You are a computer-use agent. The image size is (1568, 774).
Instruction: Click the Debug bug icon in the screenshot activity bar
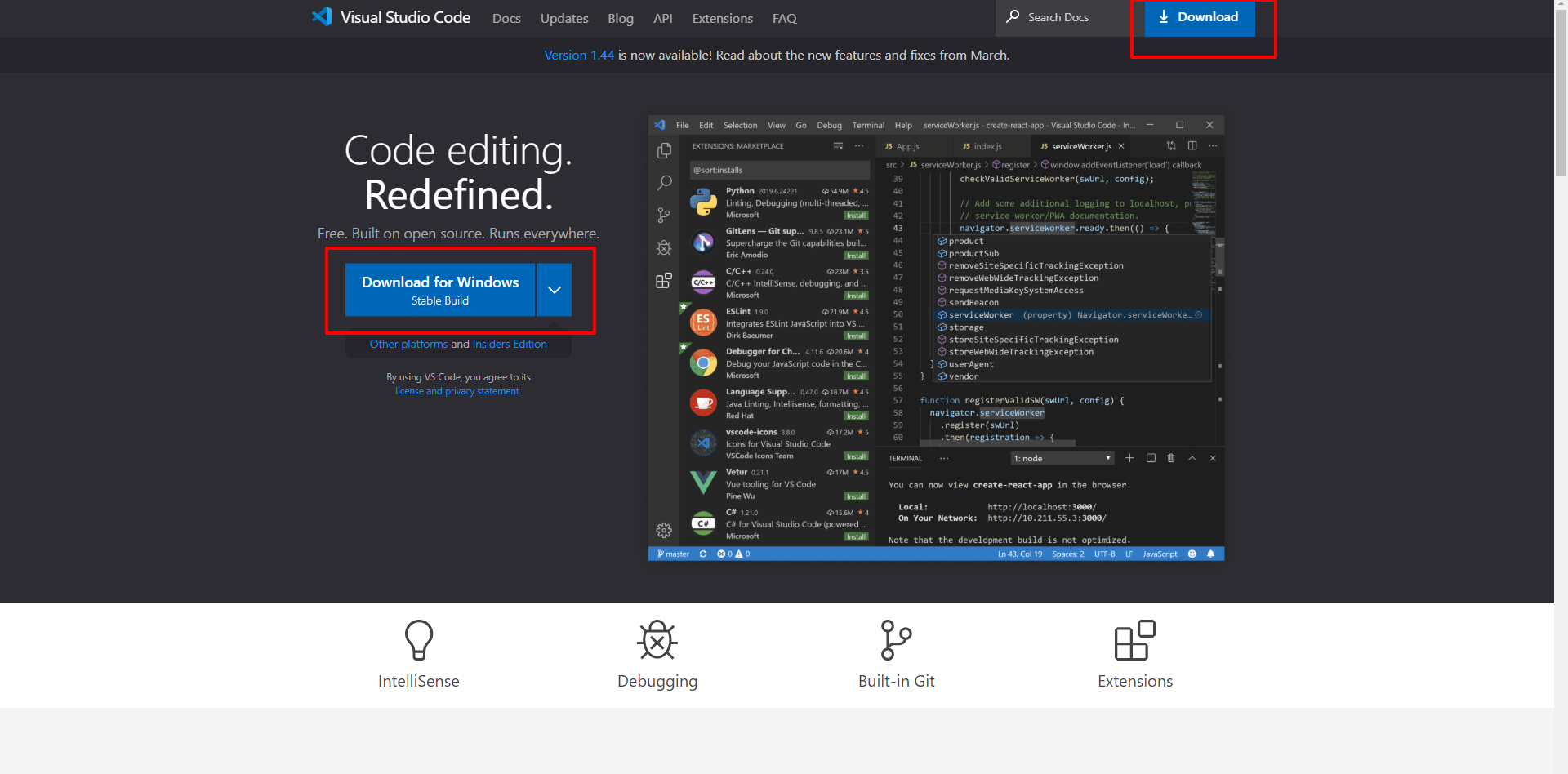click(664, 247)
